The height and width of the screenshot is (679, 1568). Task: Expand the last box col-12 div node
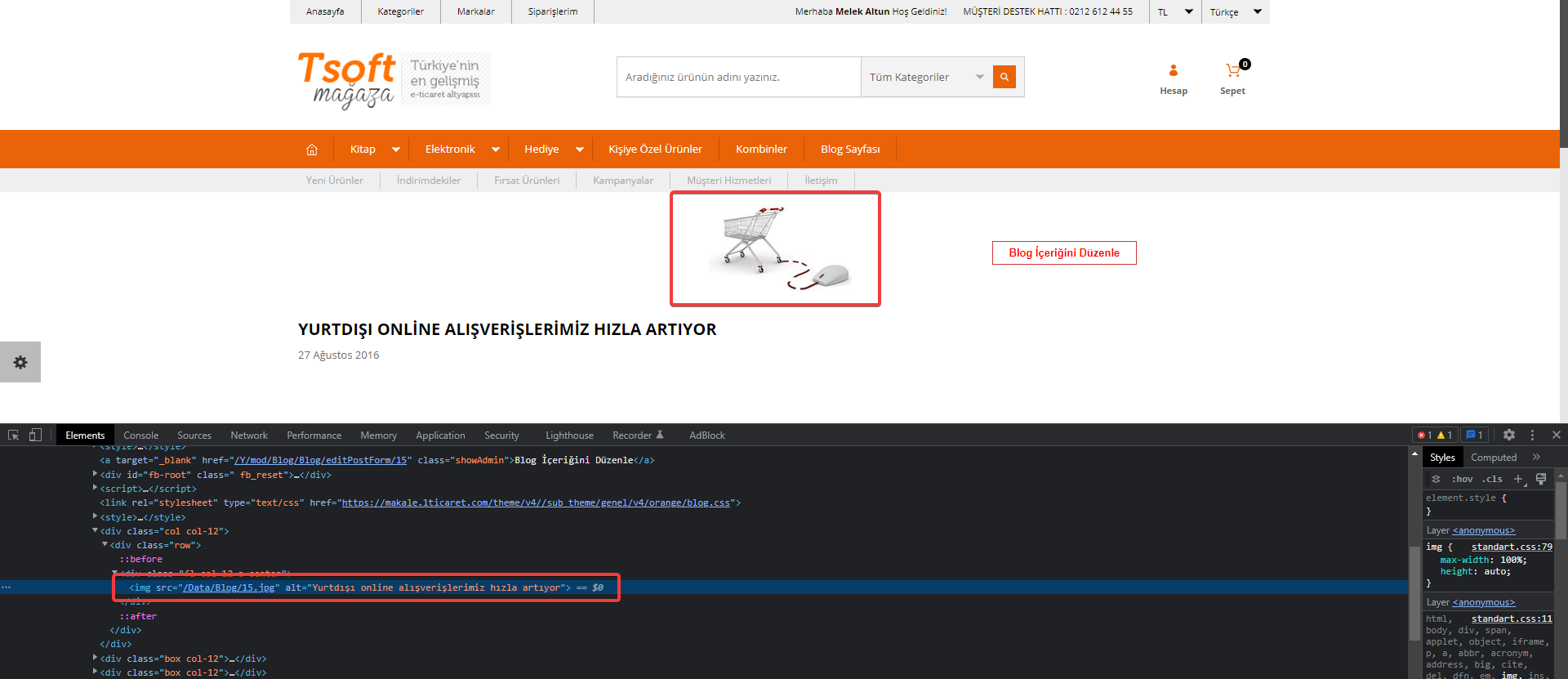tap(95, 672)
